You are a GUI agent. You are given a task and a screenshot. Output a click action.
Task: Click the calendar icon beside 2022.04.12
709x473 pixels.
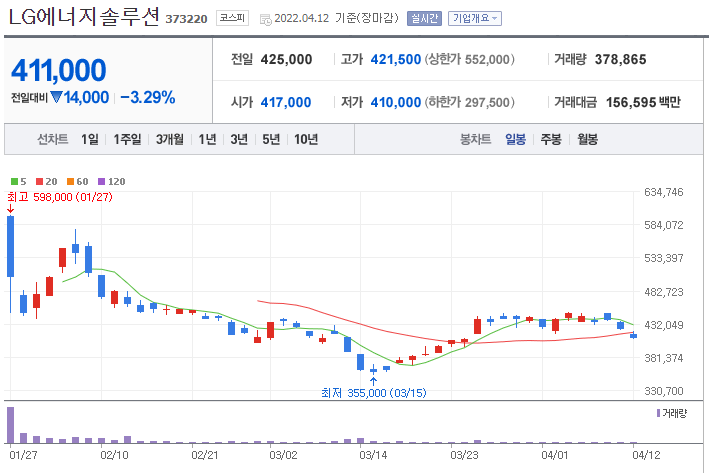pos(265,19)
